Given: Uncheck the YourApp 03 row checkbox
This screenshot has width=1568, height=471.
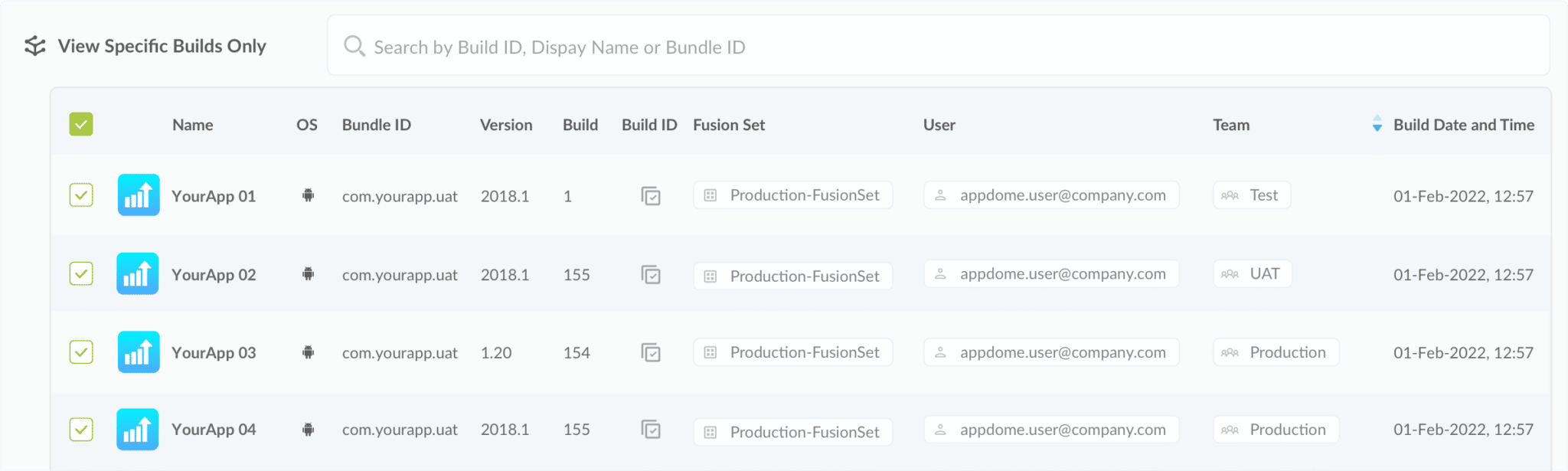Looking at the screenshot, I should click(x=81, y=352).
